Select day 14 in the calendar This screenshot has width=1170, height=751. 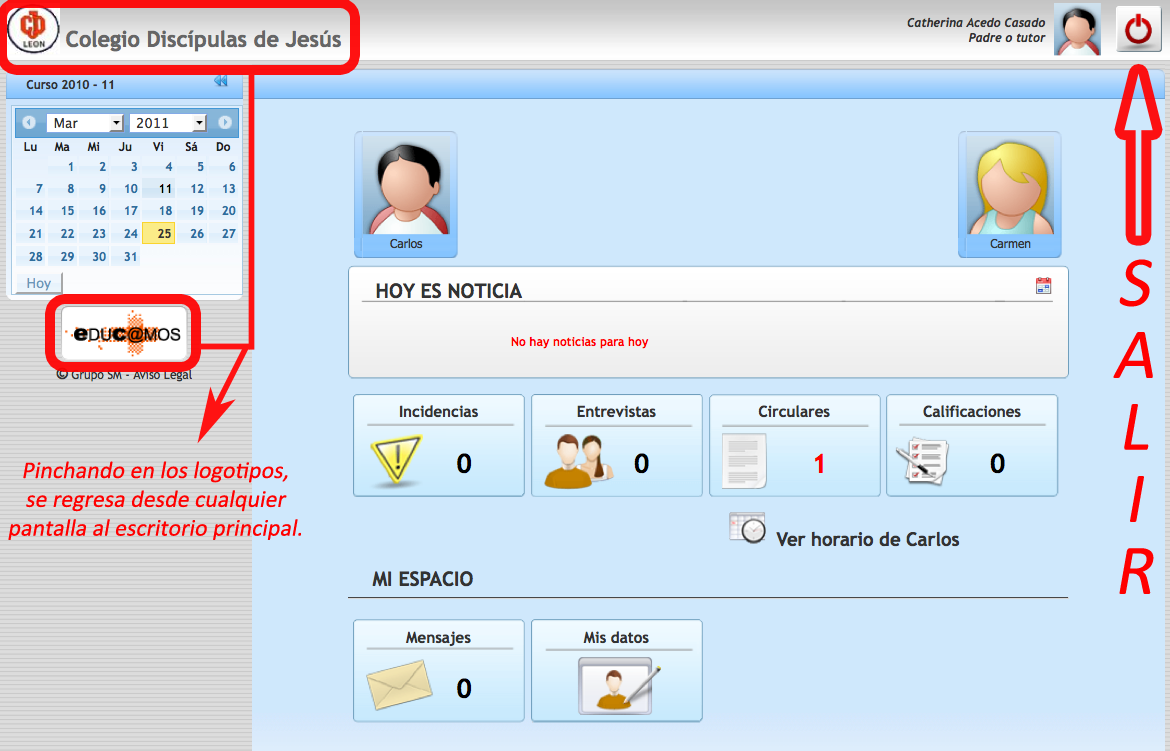31,211
